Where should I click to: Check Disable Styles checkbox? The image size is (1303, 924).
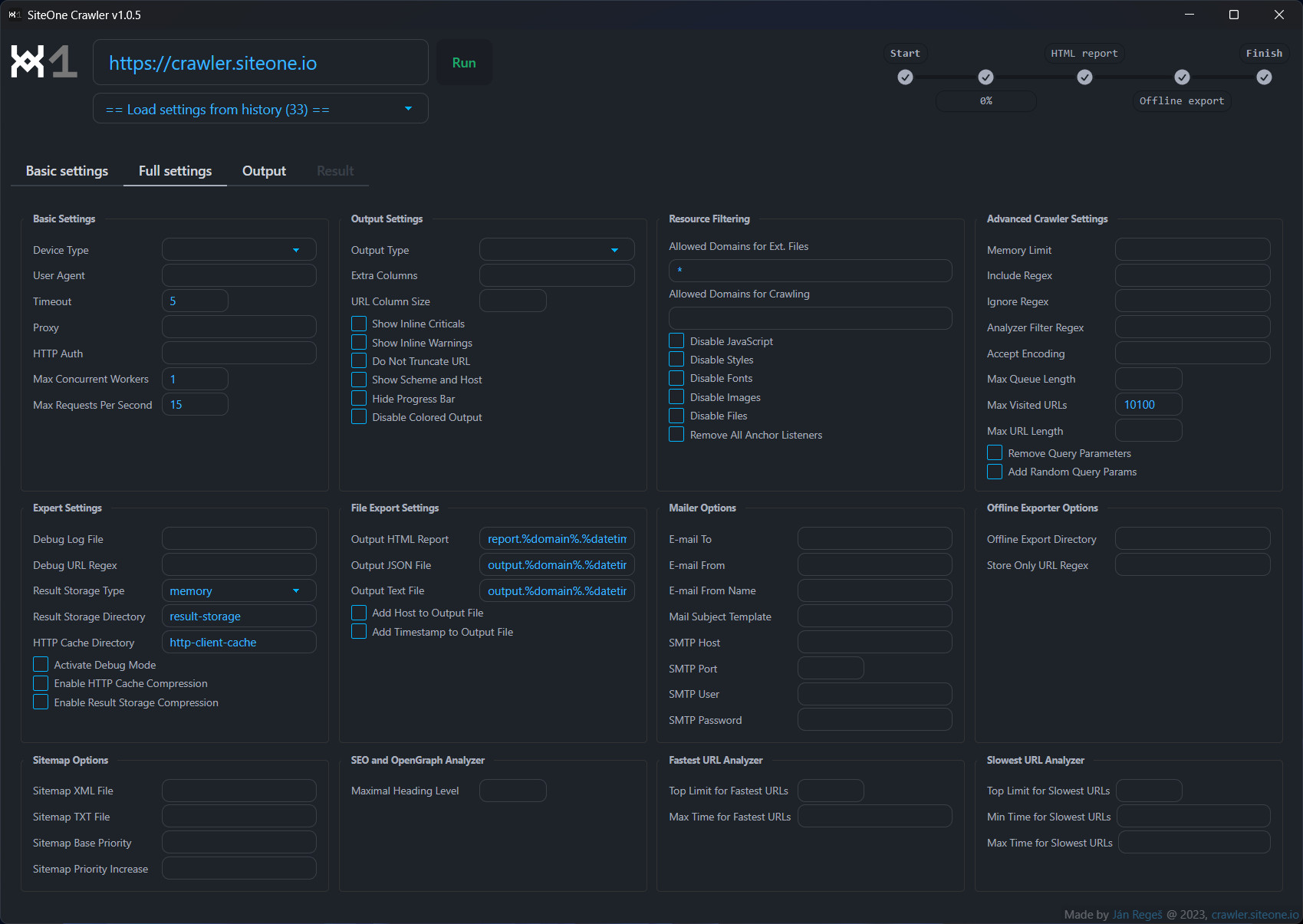(676, 359)
